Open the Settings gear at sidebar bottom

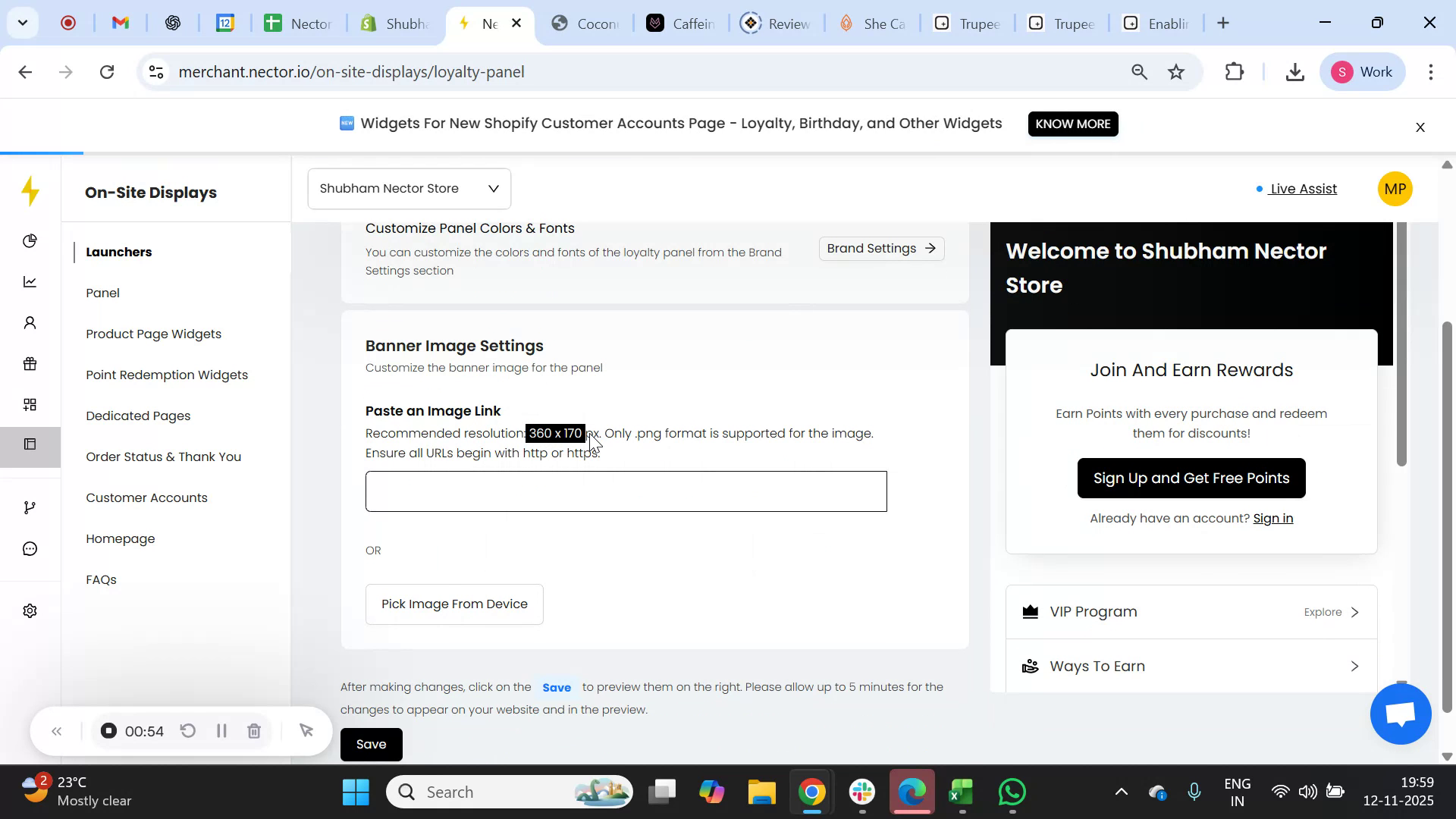click(x=30, y=610)
